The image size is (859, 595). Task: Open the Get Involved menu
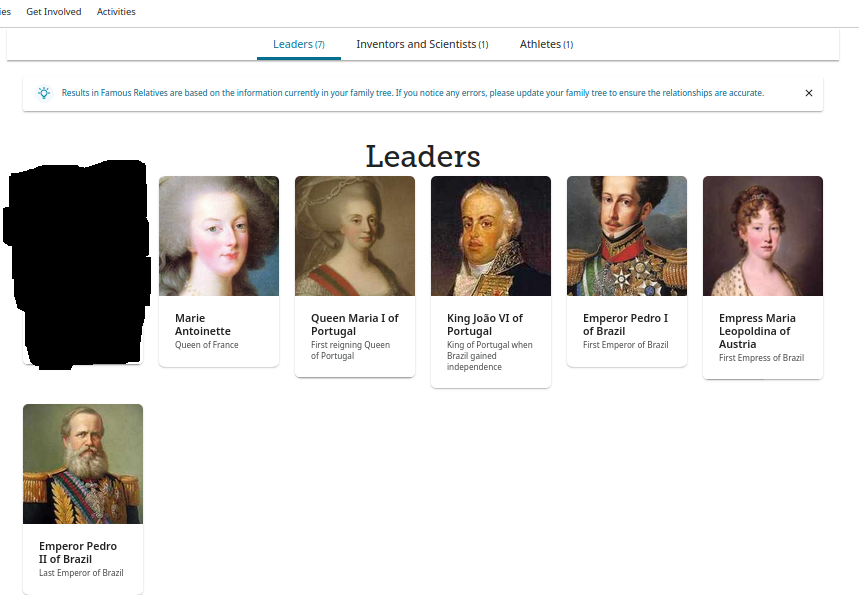coord(54,12)
